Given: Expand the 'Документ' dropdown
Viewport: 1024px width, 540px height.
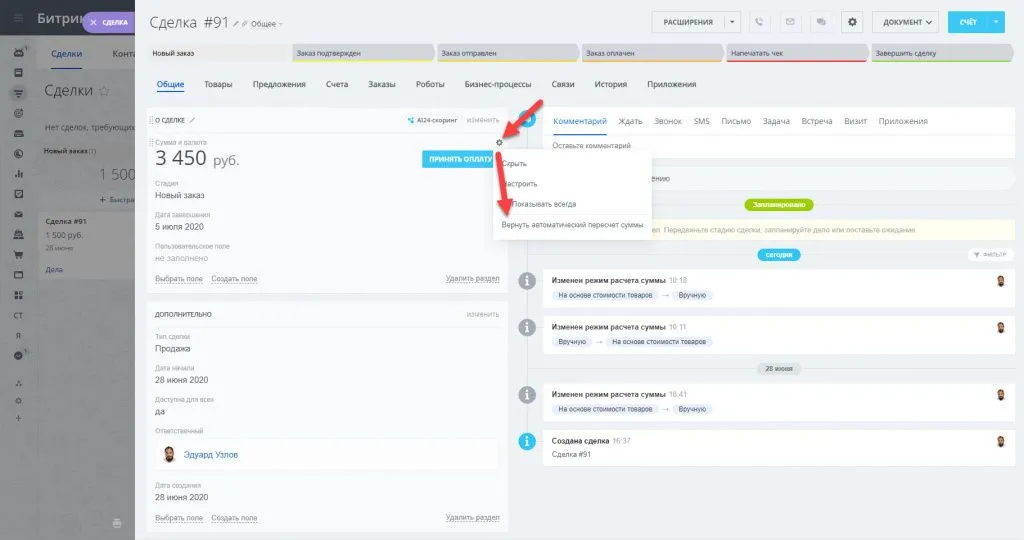Looking at the screenshot, I should click(x=905, y=22).
